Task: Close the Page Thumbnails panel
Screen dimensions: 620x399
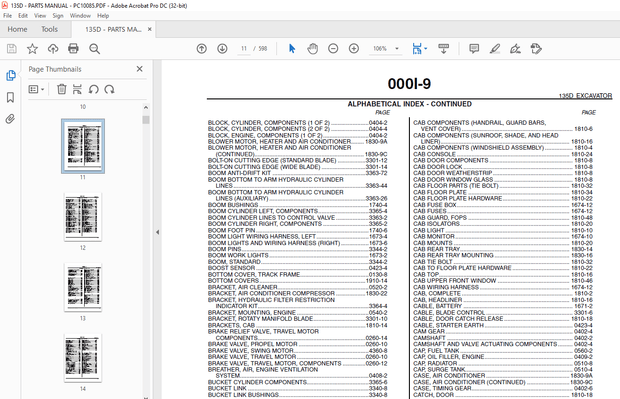Action: tap(140, 69)
